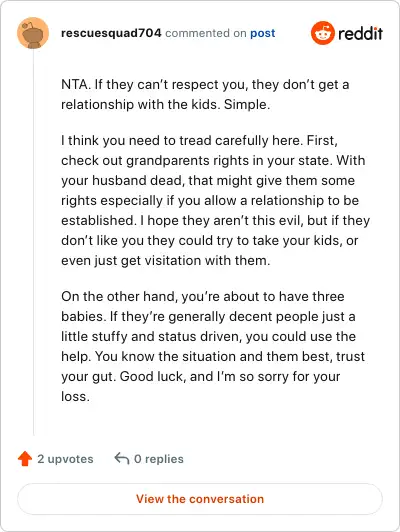Viewport: 400px width, 532px height.
Task: Click the paragraph starting "On the other hand"
Action: coord(213,346)
